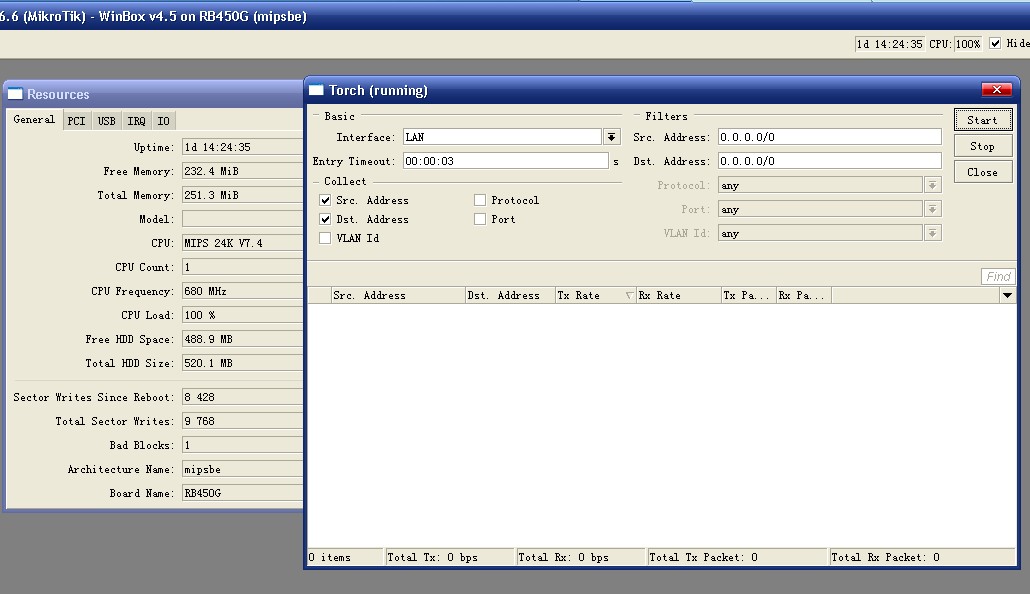The height and width of the screenshot is (594, 1030).
Task: Click the CPU Load value 100 %
Action: pyautogui.click(x=242, y=315)
